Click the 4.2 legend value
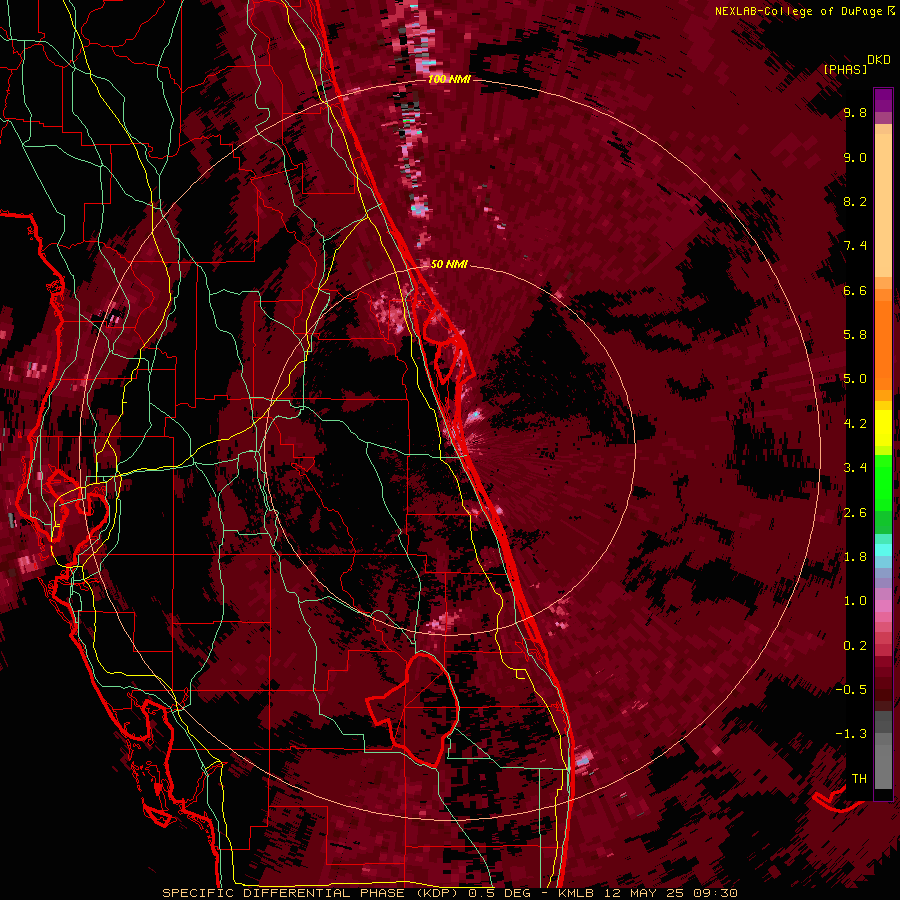 click(x=855, y=424)
